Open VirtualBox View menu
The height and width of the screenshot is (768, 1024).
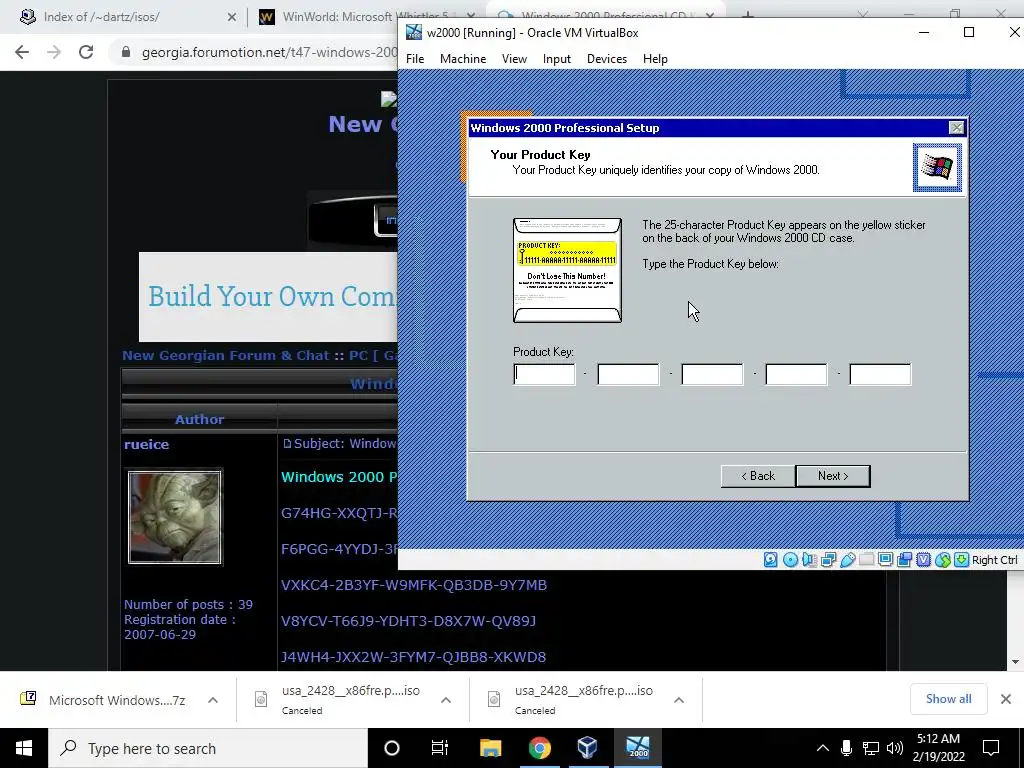click(x=514, y=59)
